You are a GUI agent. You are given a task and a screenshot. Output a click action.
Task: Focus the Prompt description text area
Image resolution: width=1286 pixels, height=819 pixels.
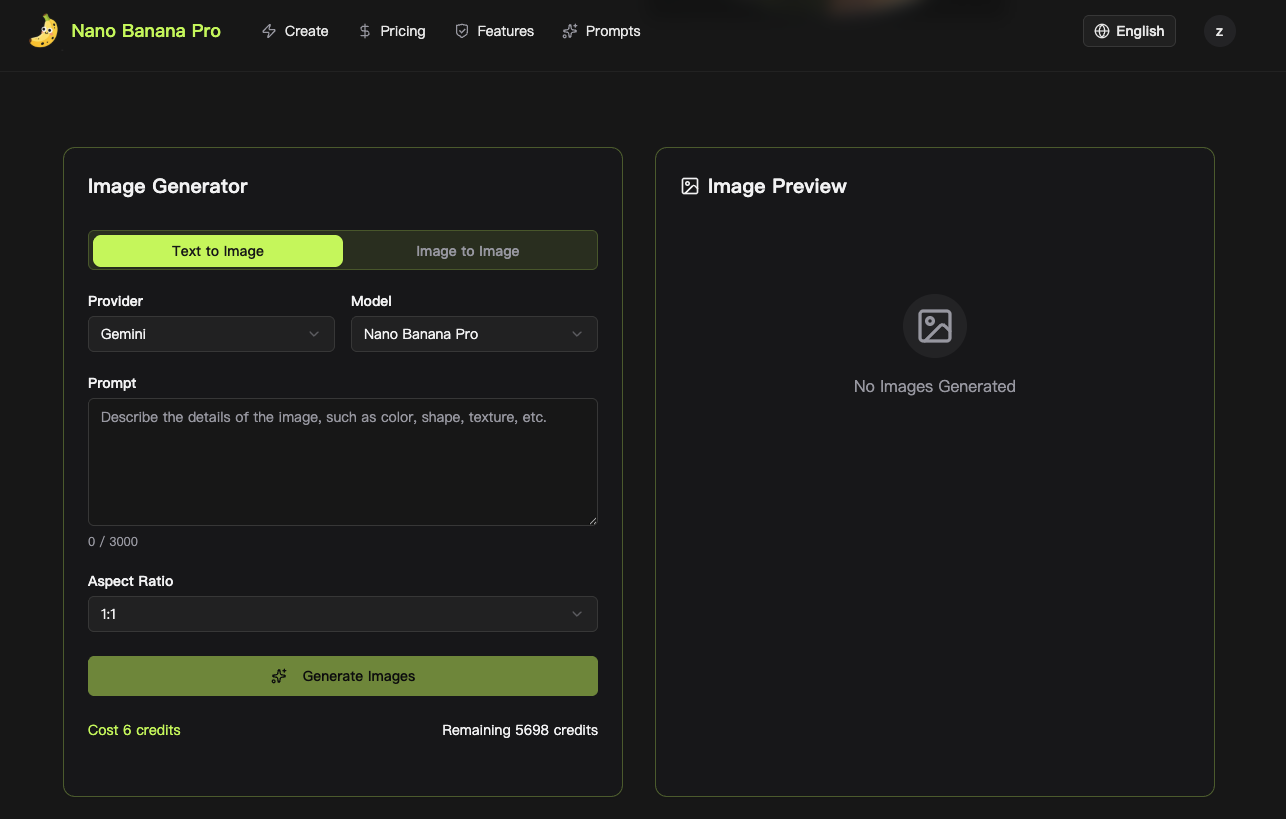342,461
